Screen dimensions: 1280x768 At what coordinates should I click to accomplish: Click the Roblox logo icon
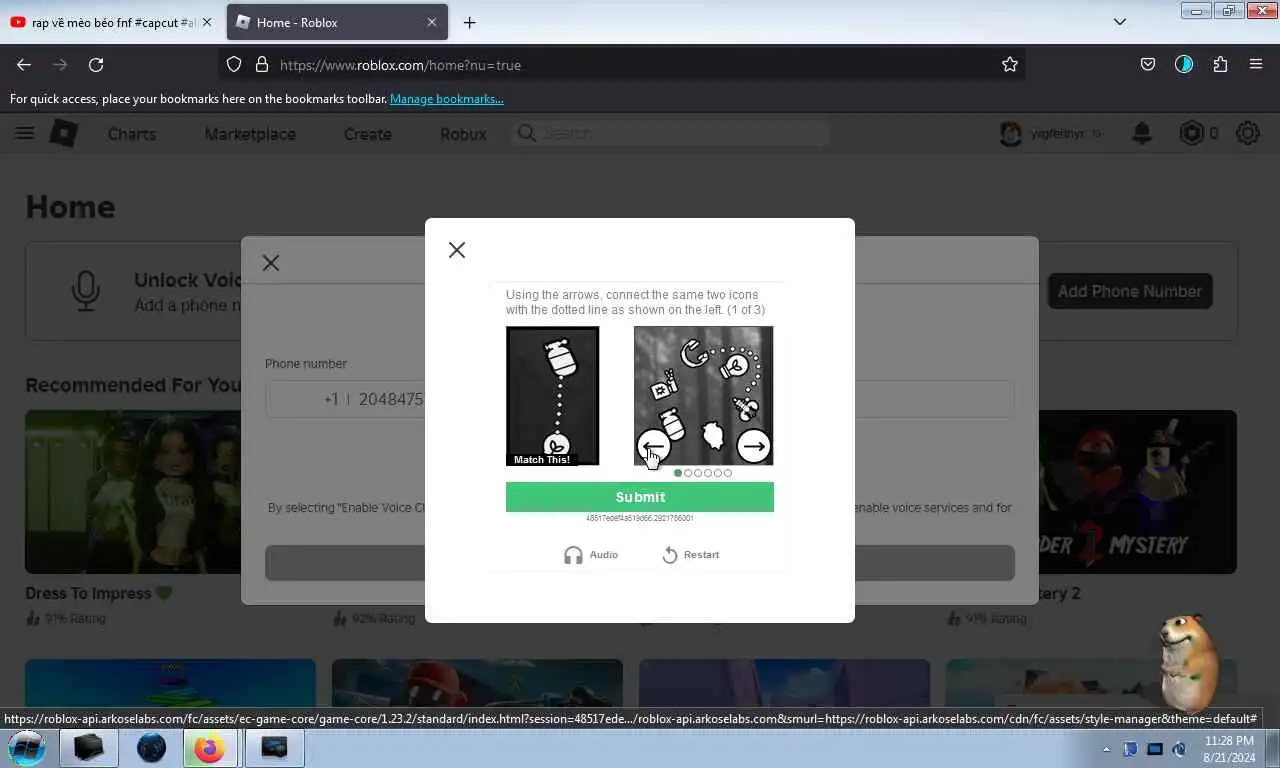click(x=64, y=133)
